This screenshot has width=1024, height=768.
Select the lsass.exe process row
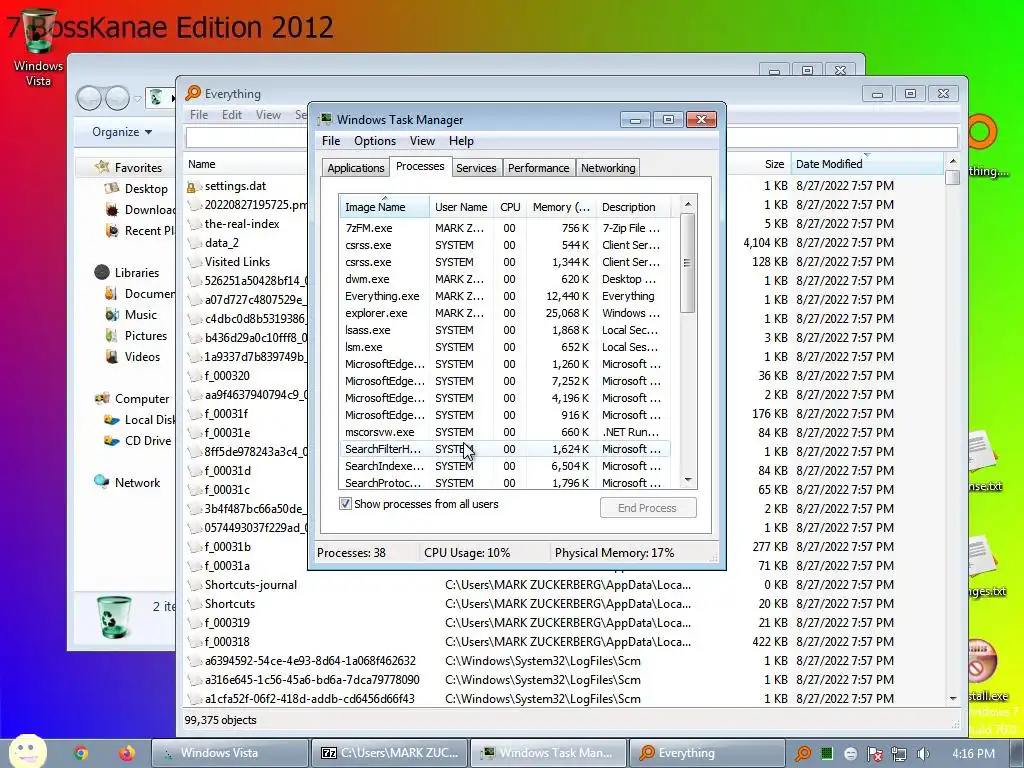pos(503,330)
